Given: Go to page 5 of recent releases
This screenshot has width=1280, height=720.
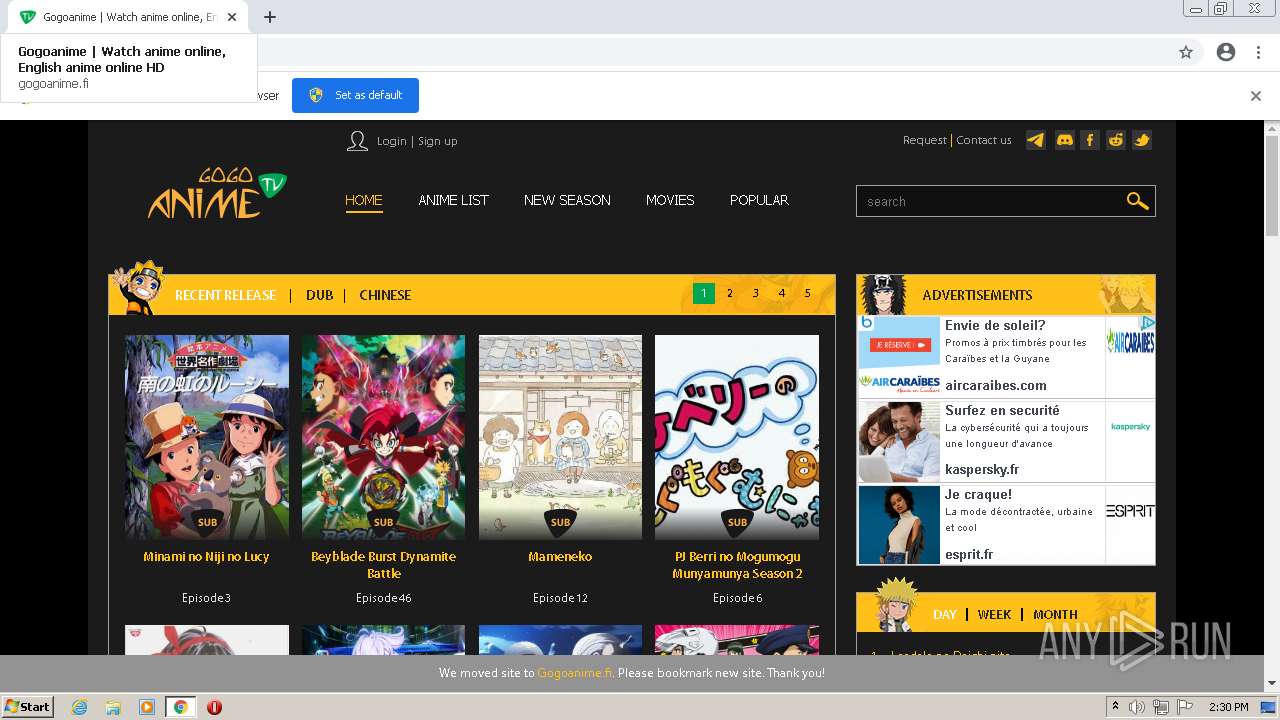Looking at the screenshot, I should point(808,293).
